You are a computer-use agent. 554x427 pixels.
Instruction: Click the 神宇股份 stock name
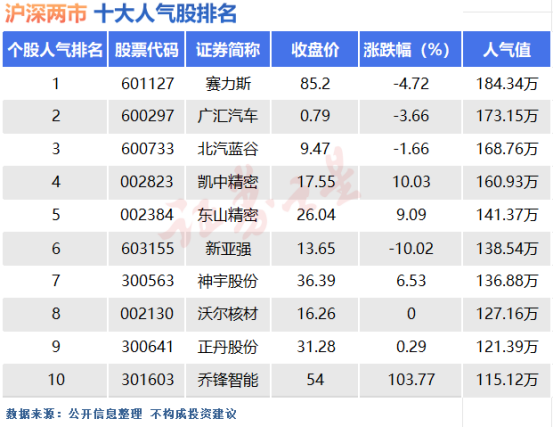[228, 281]
